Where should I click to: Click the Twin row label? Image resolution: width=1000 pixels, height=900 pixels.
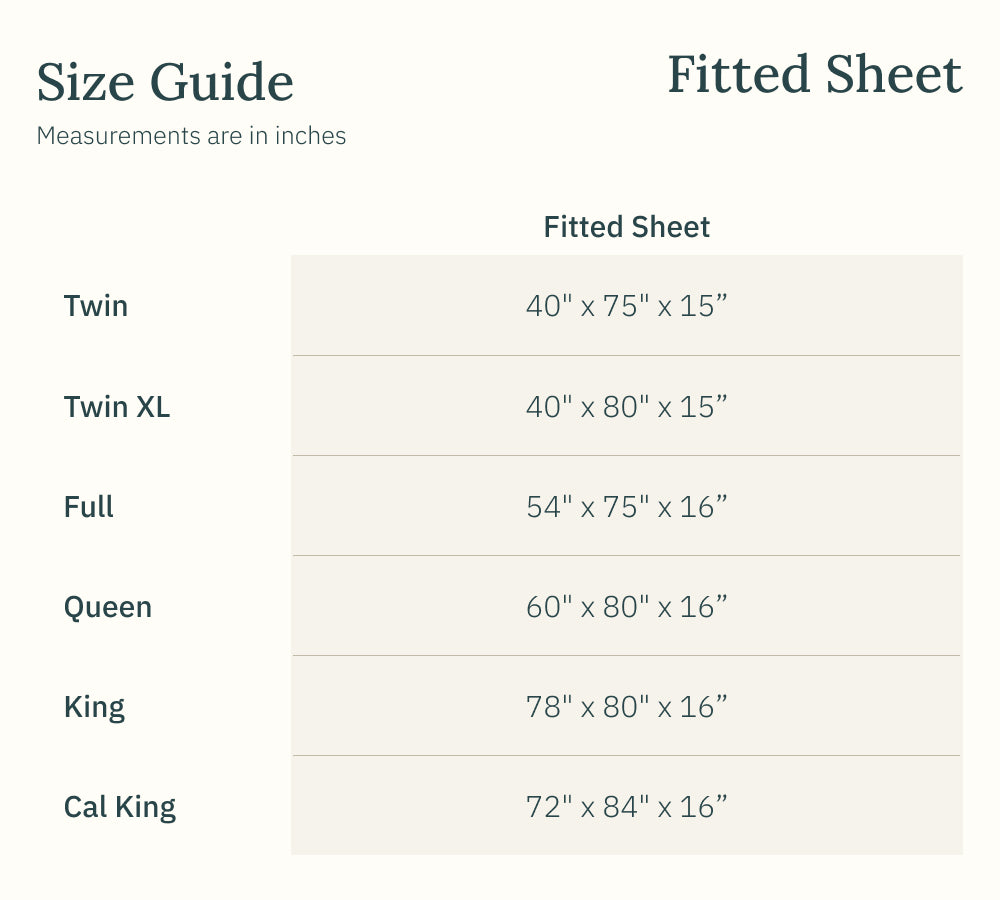coord(96,306)
